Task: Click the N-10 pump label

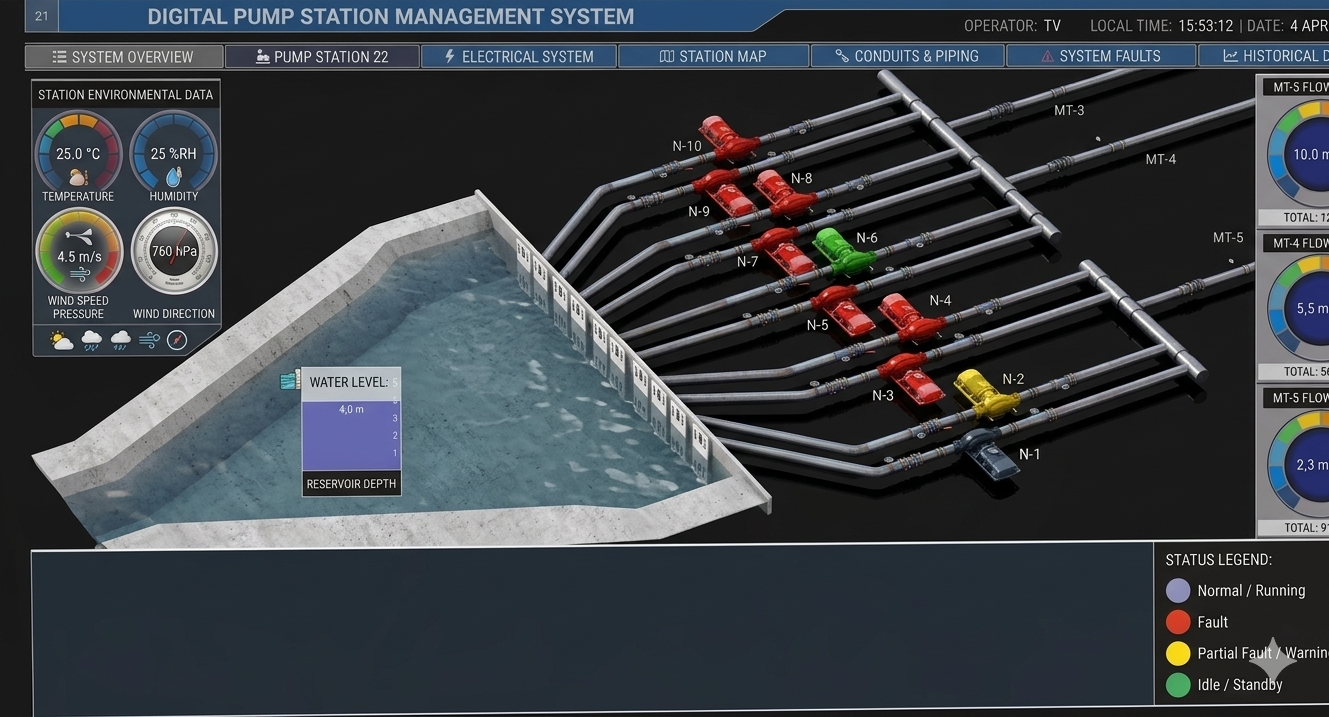Action: [687, 146]
